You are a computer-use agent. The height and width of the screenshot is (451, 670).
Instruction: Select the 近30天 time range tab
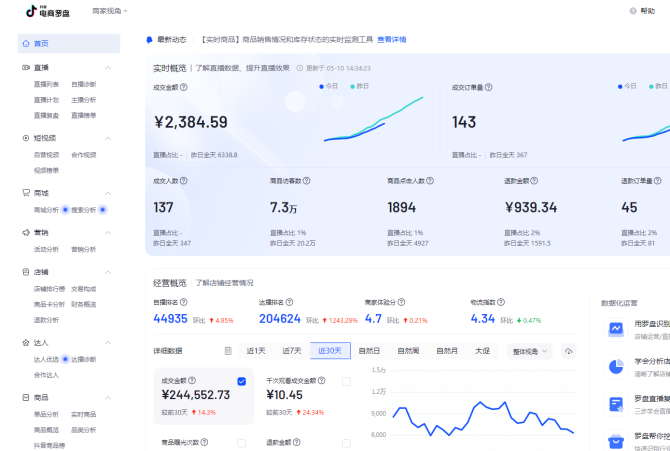click(x=330, y=351)
